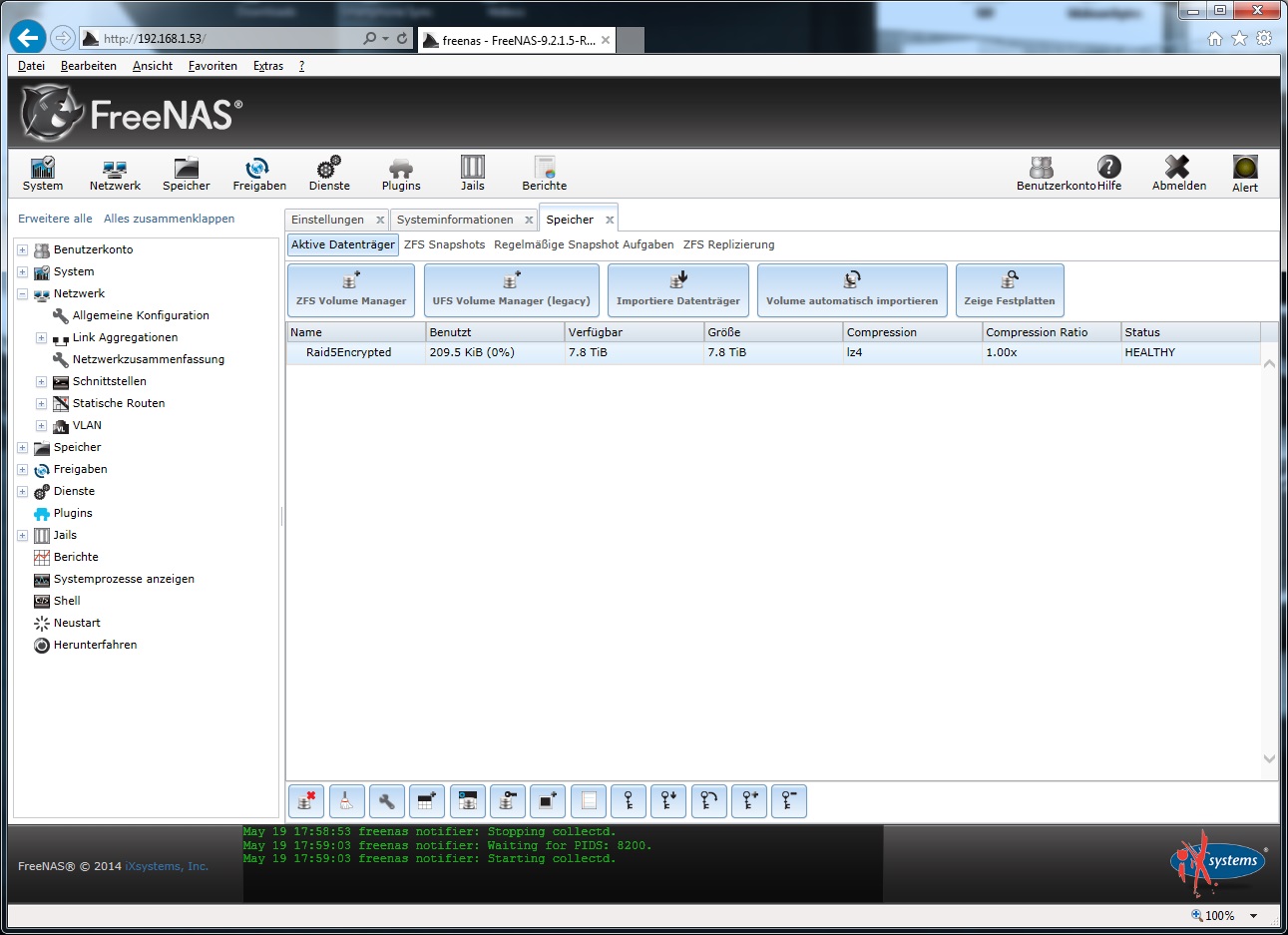Click the remove recovery key minus icon
Screen dimensions: 1288x935
789,800
